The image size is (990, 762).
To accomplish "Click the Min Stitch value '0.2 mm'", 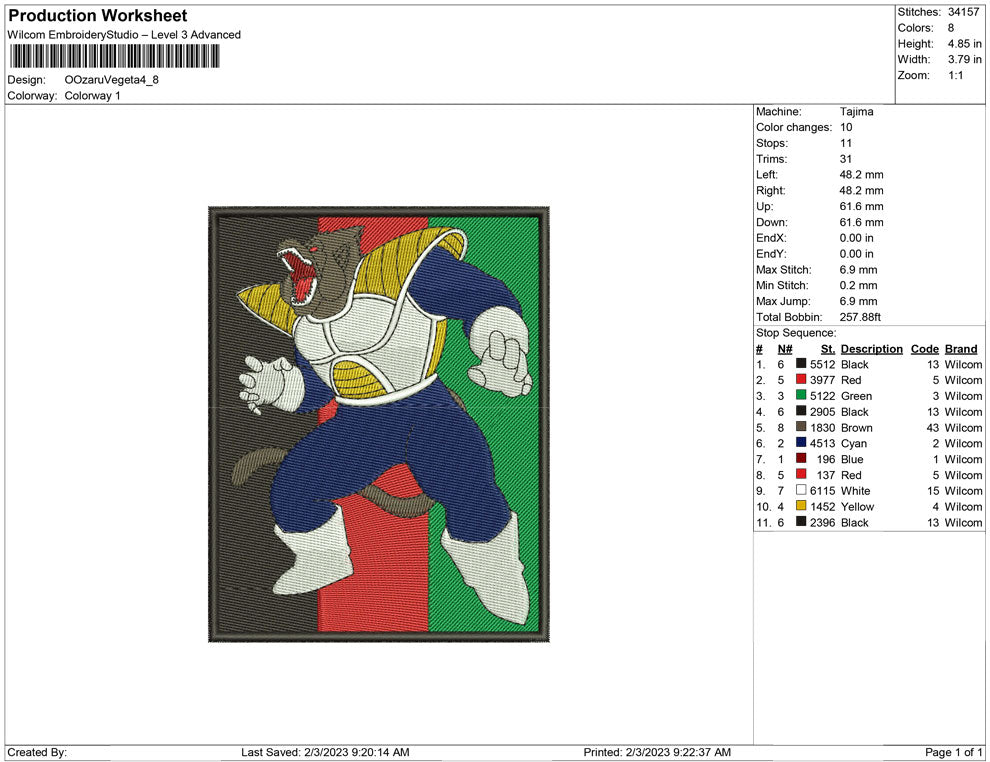I will click(859, 285).
